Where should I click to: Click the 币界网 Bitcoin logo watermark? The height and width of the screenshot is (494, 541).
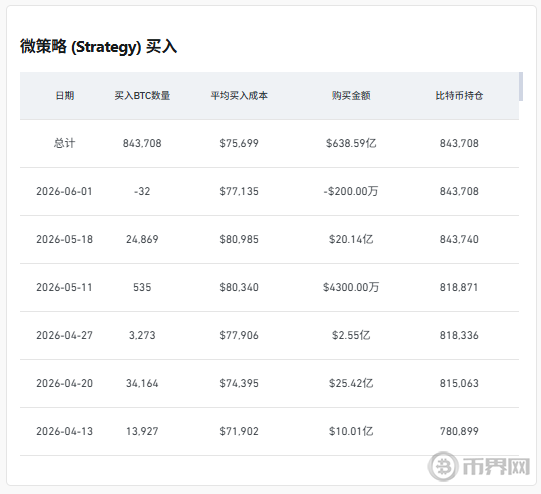[479, 466]
